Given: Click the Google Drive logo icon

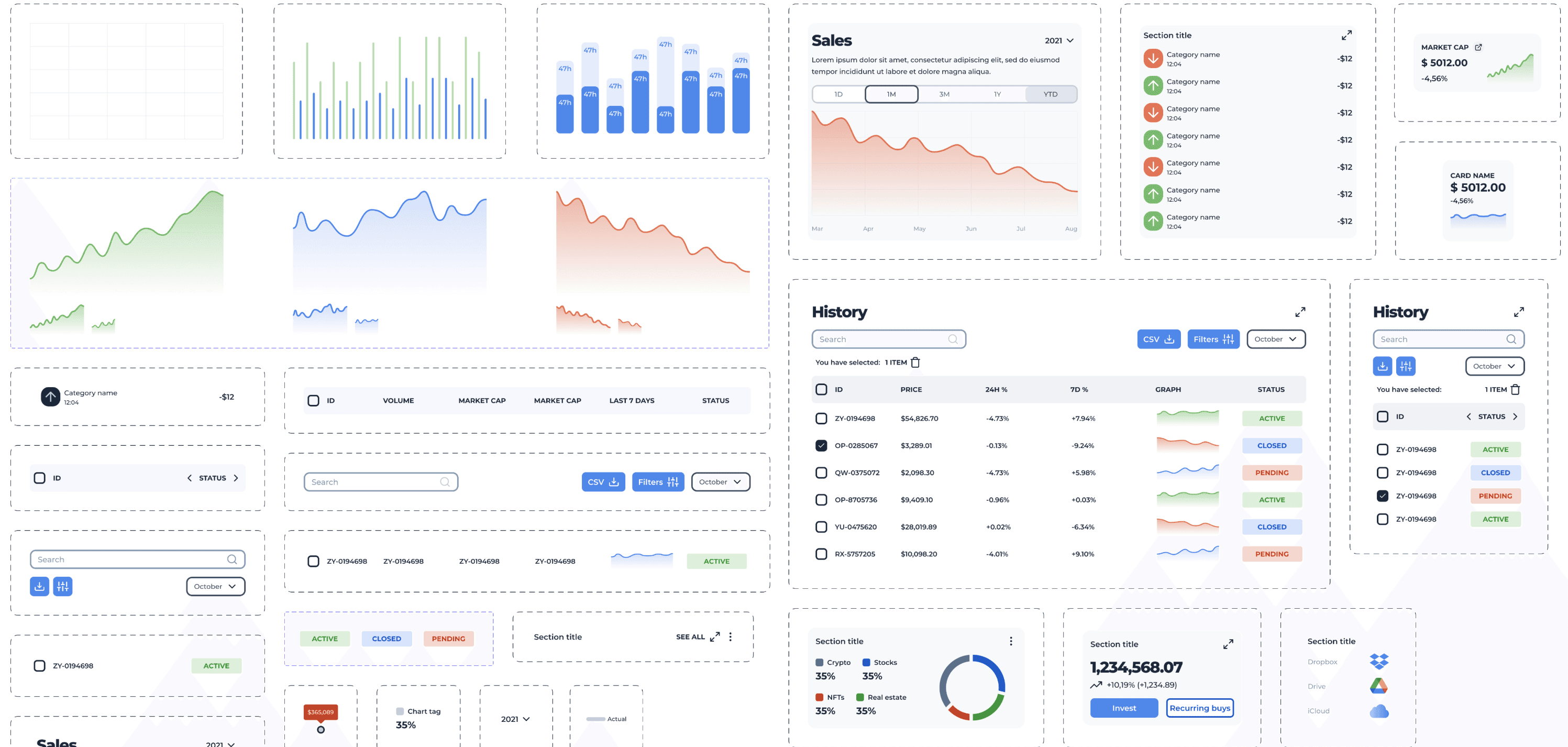Looking at the screenshot, I should [x=1379, y=686].
